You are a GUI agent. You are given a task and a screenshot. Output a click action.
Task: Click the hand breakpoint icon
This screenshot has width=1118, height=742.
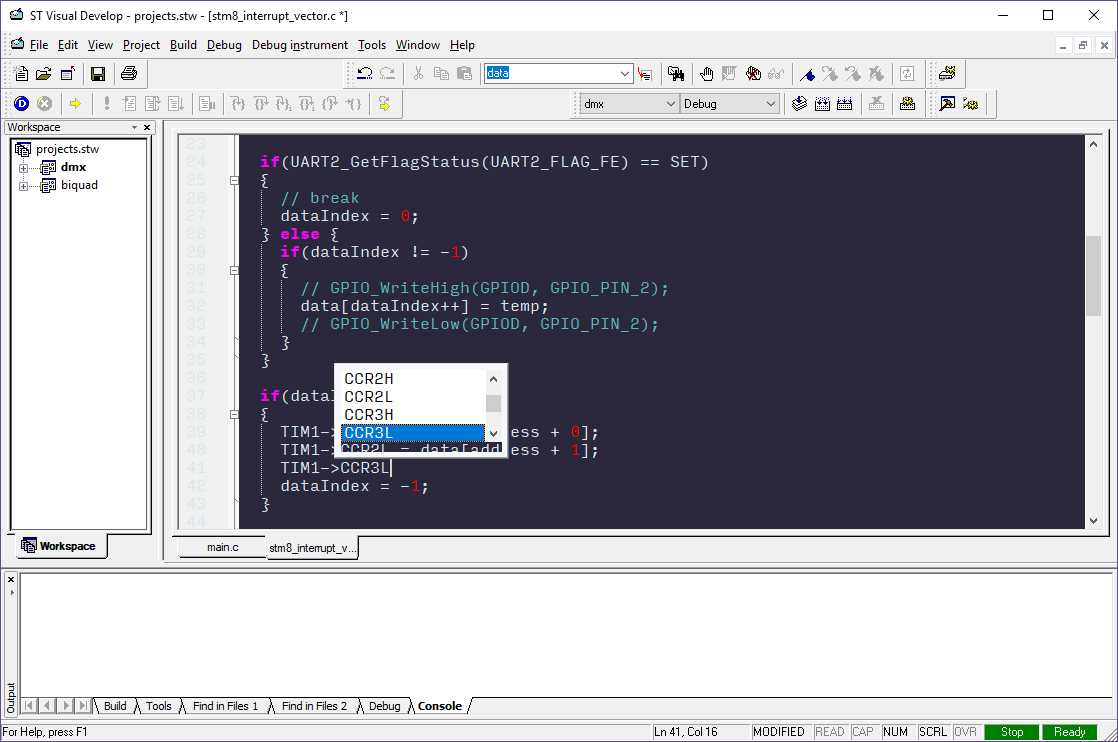click(707, 74)
